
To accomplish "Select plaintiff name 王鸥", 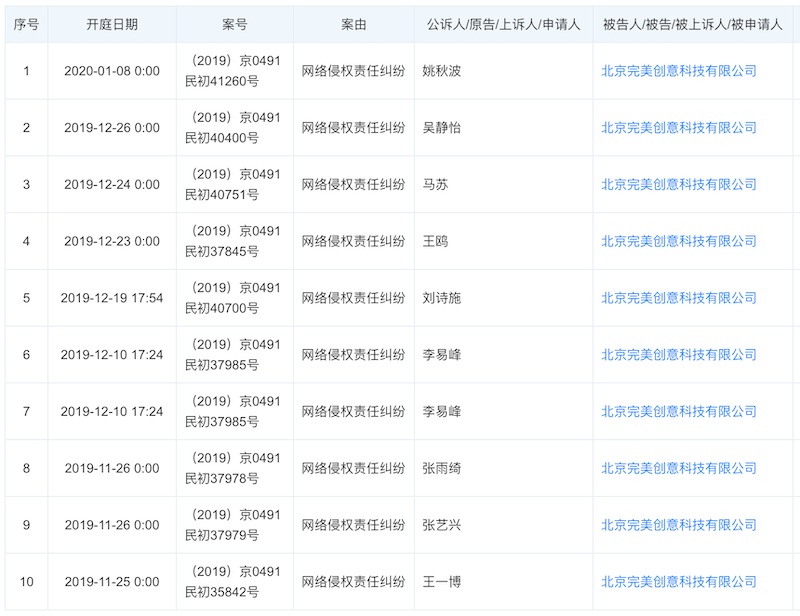I will pyautogui.click(x=436, y=241).
